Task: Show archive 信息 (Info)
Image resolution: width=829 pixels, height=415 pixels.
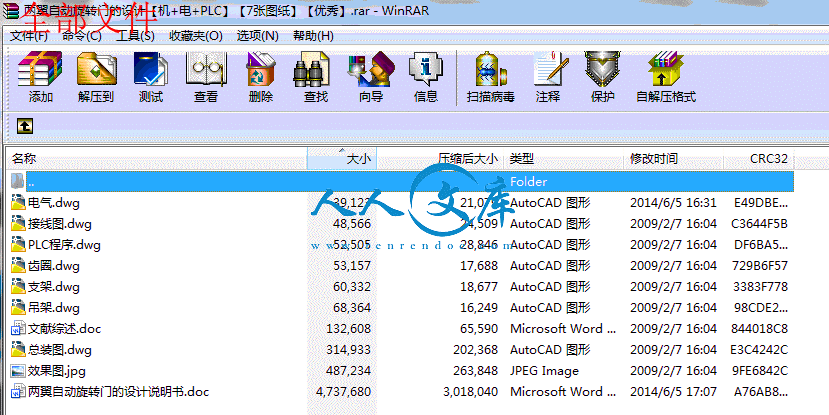Action: (426, 69)
